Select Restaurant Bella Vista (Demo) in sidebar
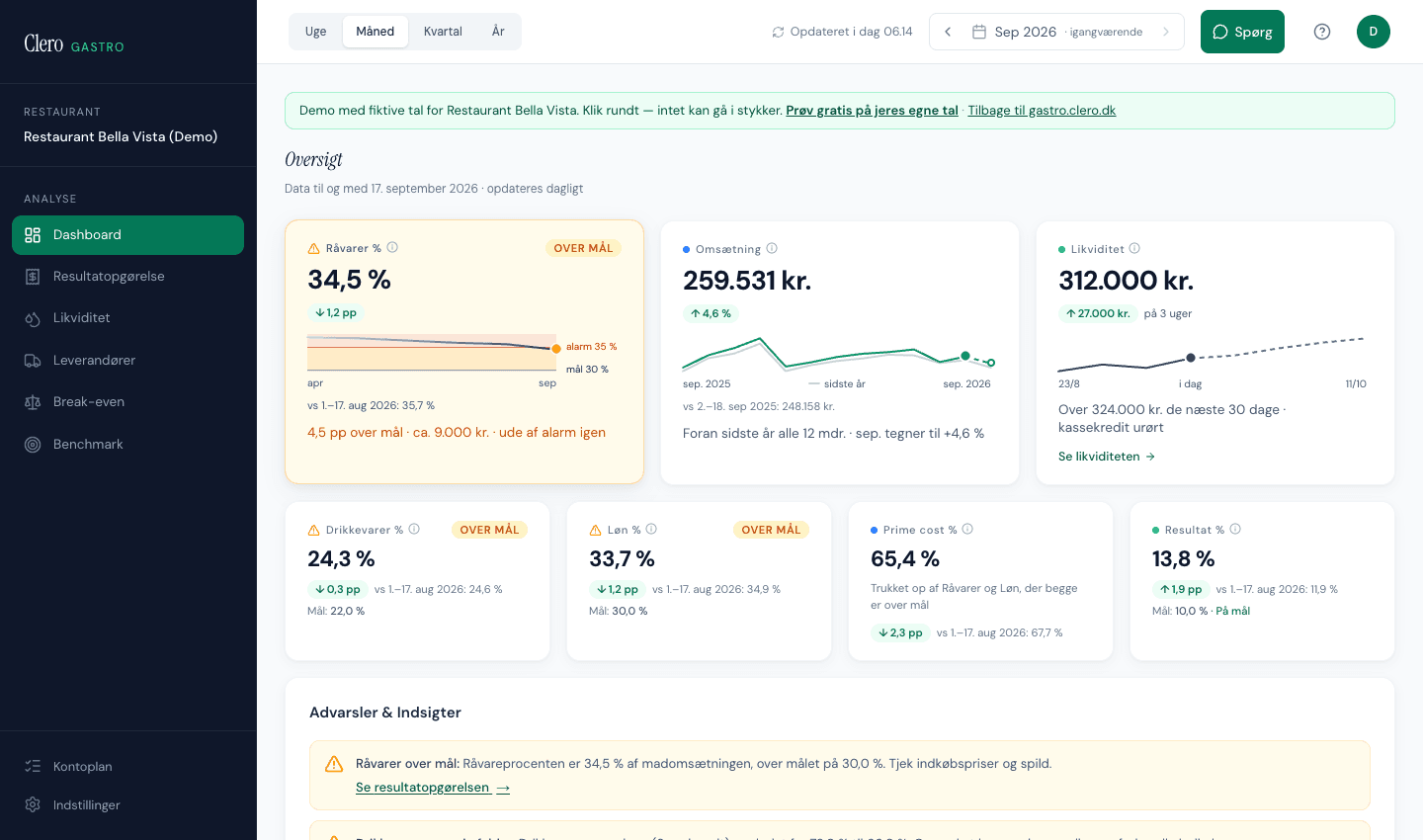Screen dimensions: 1423x840 pyautogui.click(x=121, y=136)
